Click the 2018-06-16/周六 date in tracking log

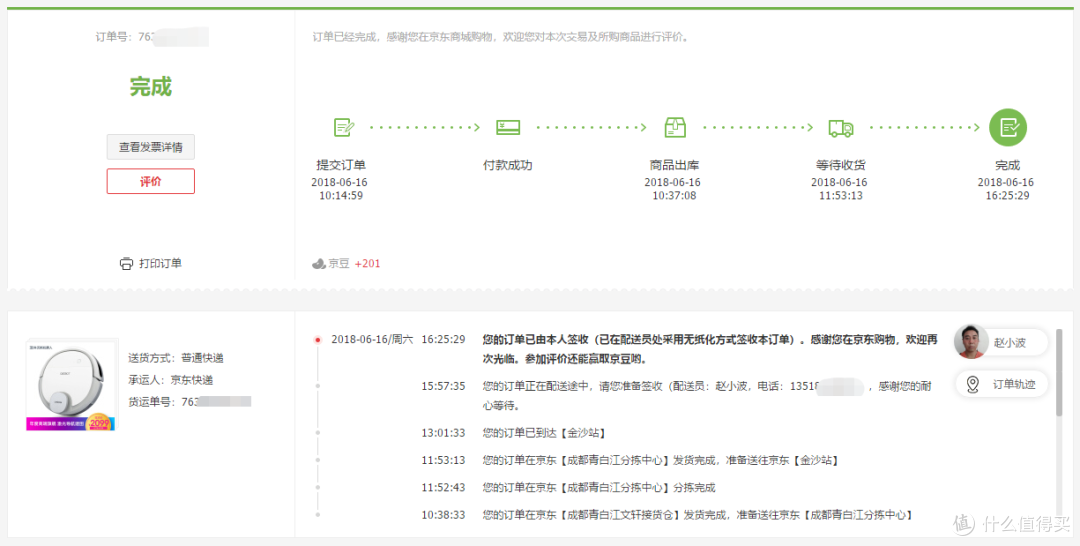[372, 339]
